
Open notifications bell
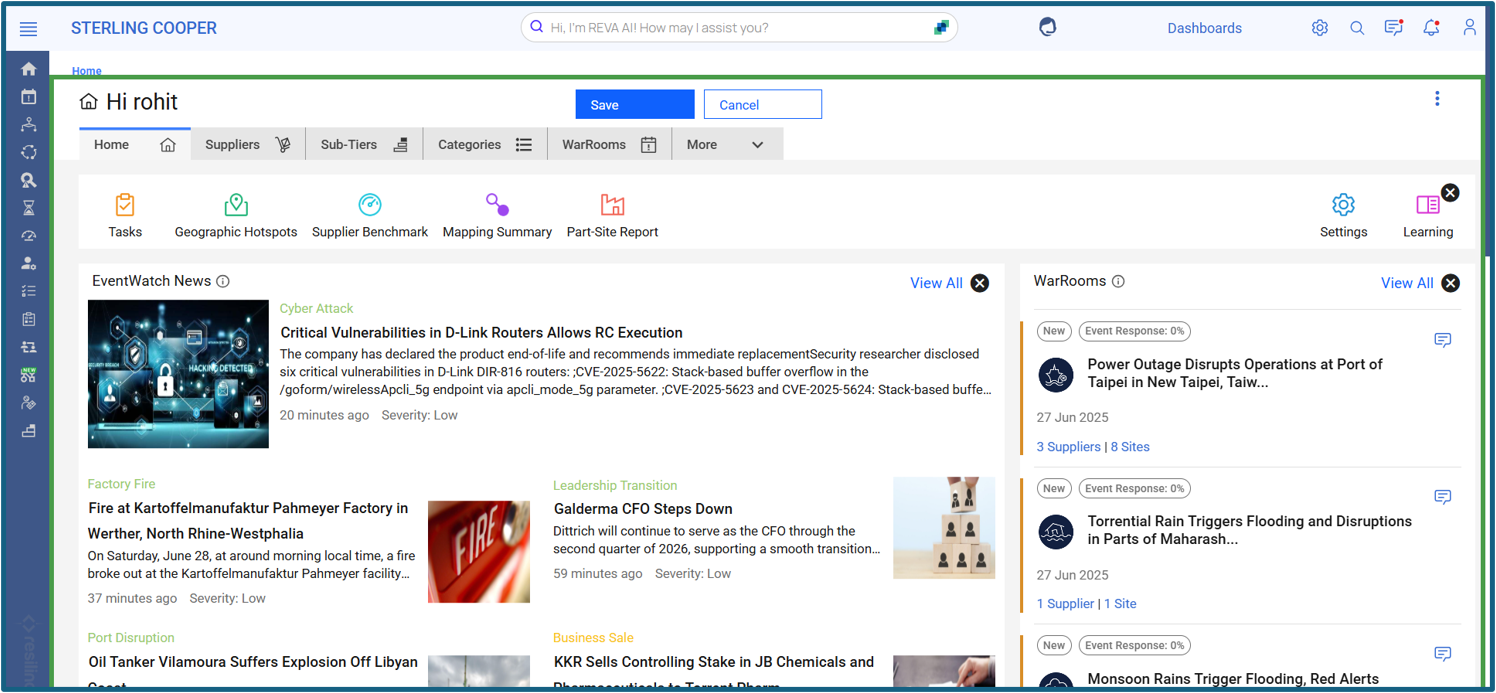click(1431, 28)
